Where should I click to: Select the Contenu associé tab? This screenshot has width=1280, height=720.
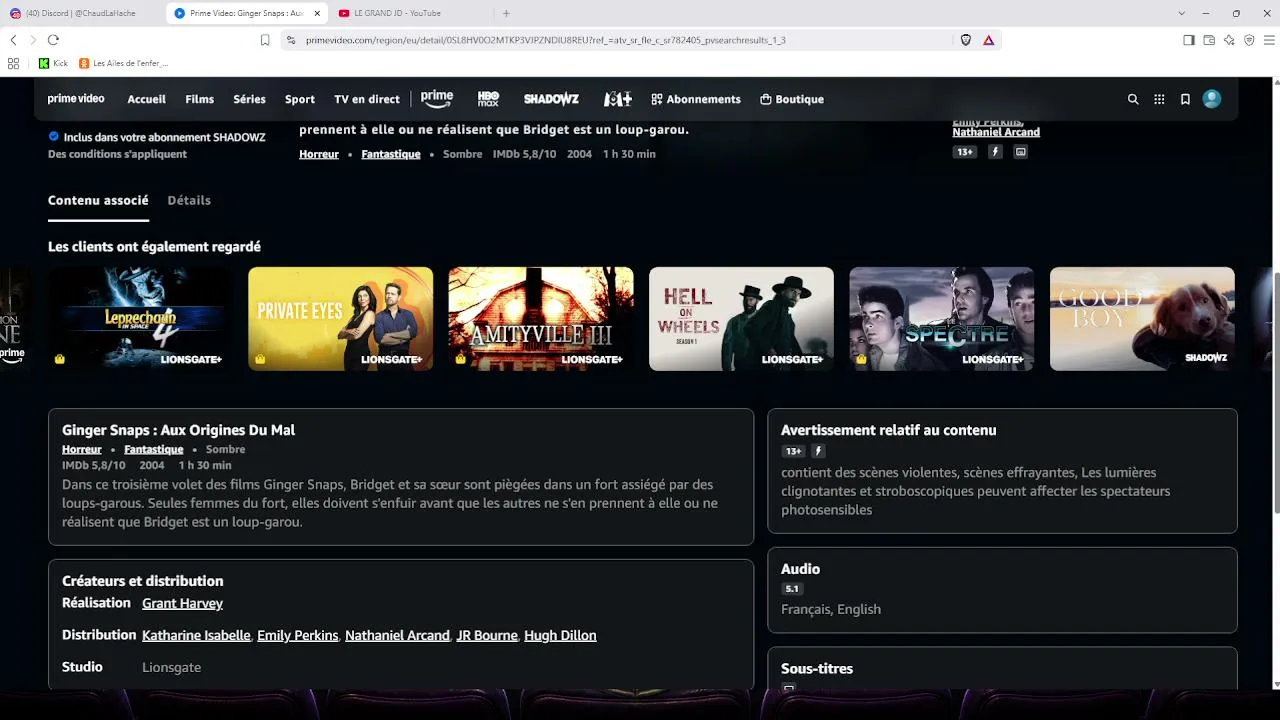(98, 200)
